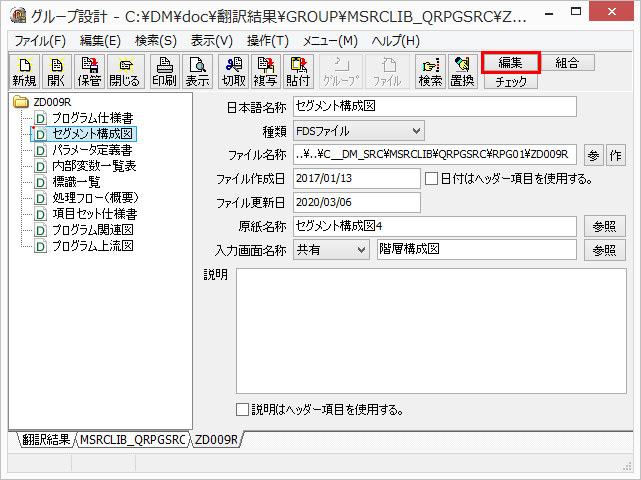Open the 編集(E) menu
Viewport: 641px width, 480px height.
pyautogui.click(x=100, y=41)
